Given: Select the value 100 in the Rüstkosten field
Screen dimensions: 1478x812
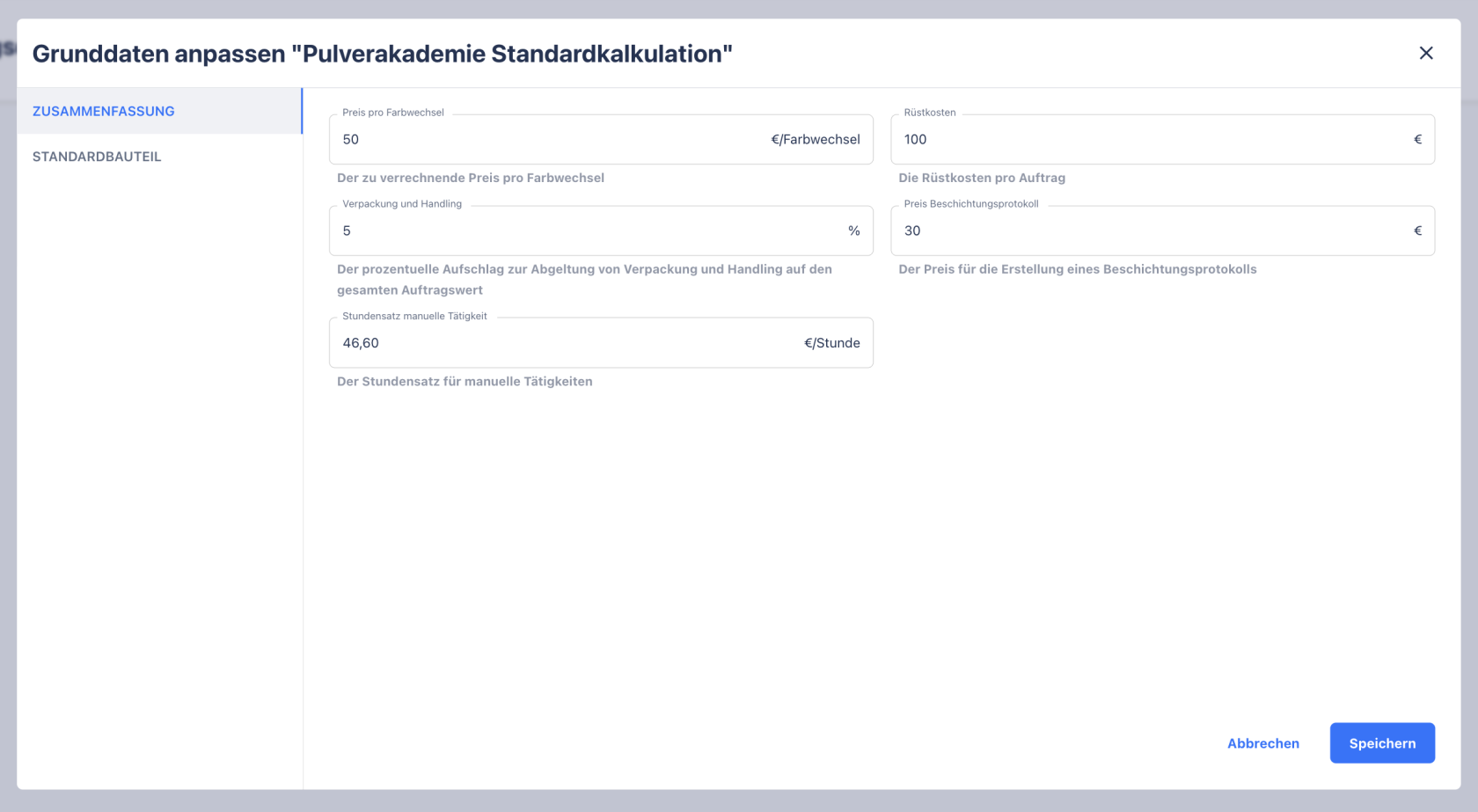Looking at the screenshot, I should click(915, 139).
